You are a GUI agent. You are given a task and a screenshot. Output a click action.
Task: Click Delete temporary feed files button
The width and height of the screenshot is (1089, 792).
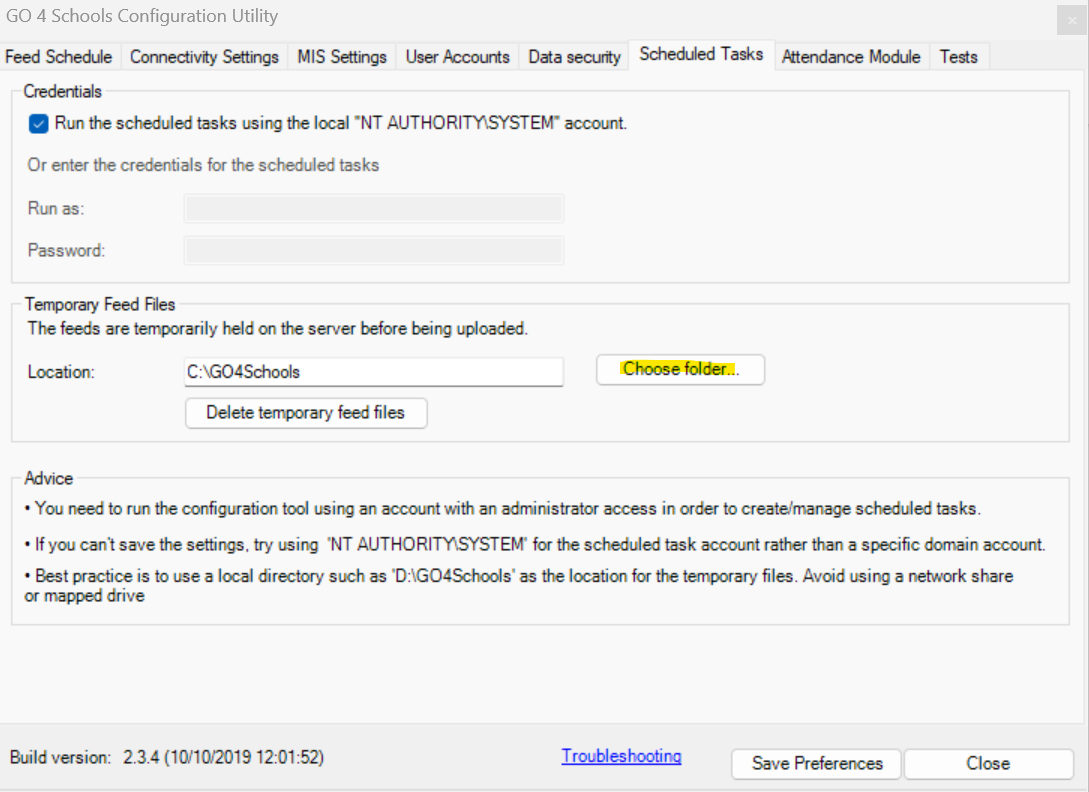pyautogui.click(x=306, y=413)
